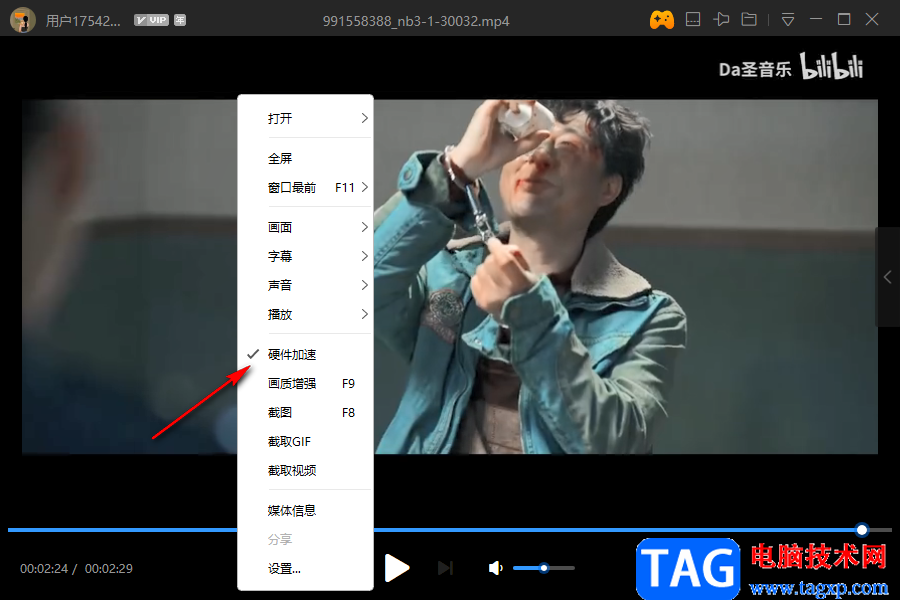This screenshot has width=900, height=600.
Task: Skip to the next video
Action: coord(445,568)
